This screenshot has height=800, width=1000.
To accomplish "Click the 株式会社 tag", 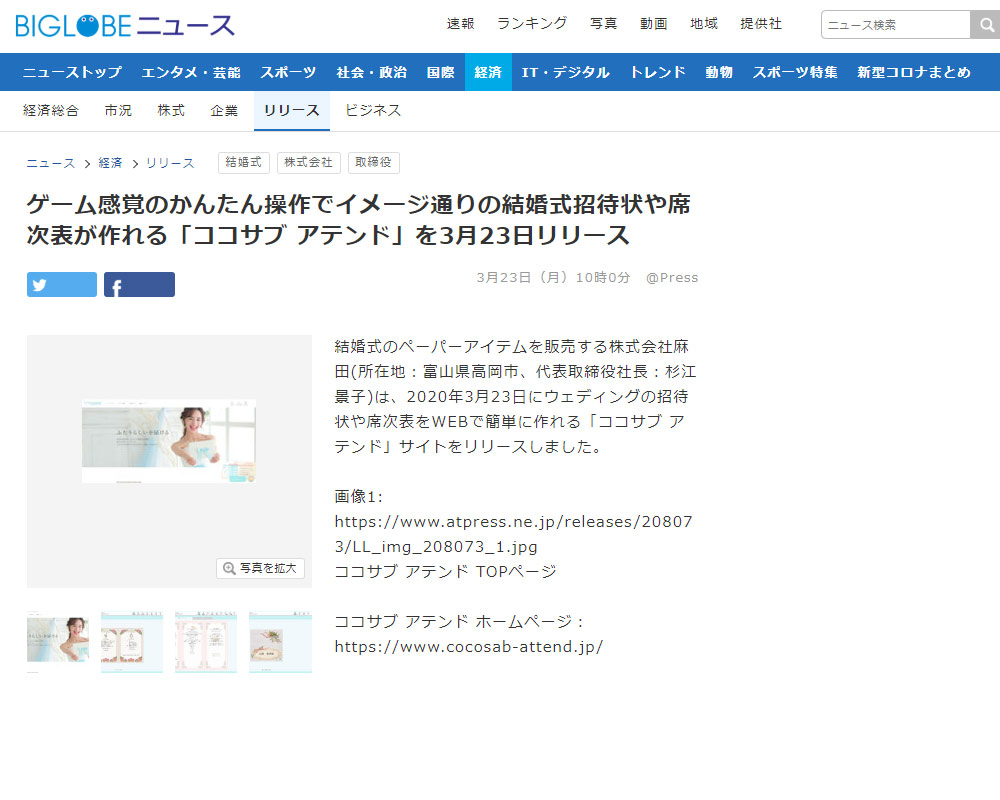I will tap(309, 163).
